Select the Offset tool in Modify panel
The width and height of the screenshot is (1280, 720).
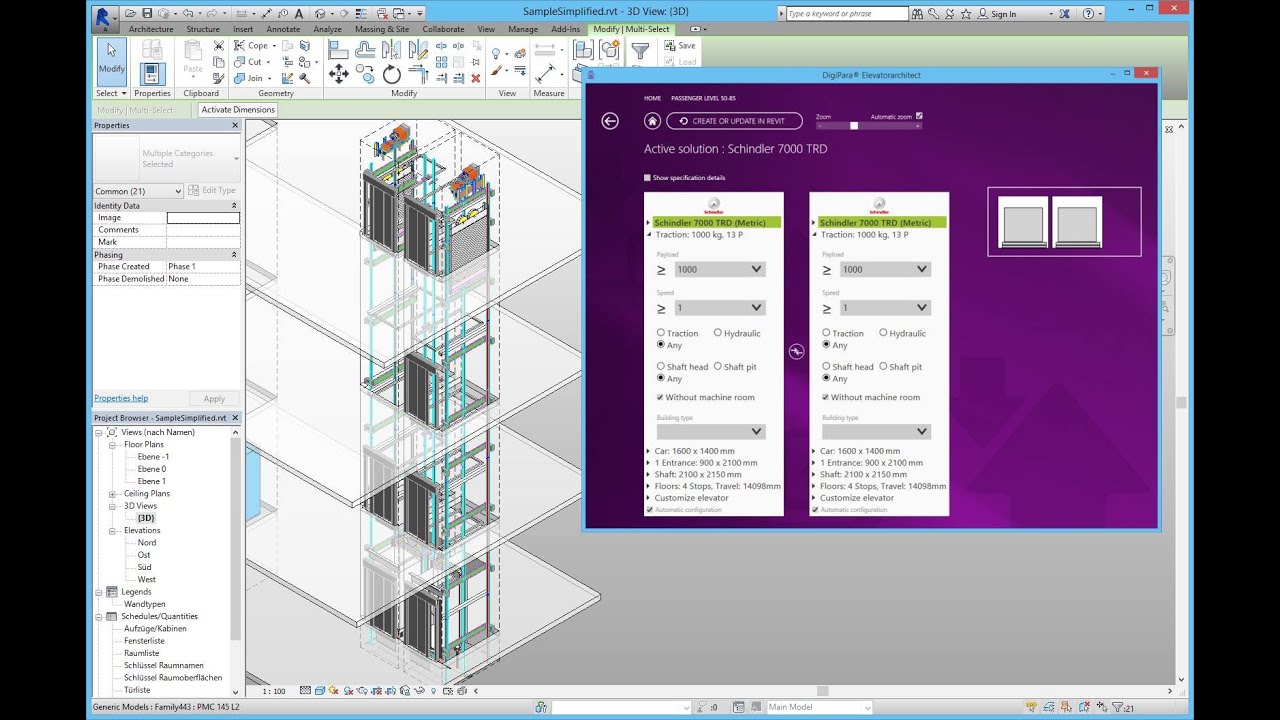pos(366,50)
